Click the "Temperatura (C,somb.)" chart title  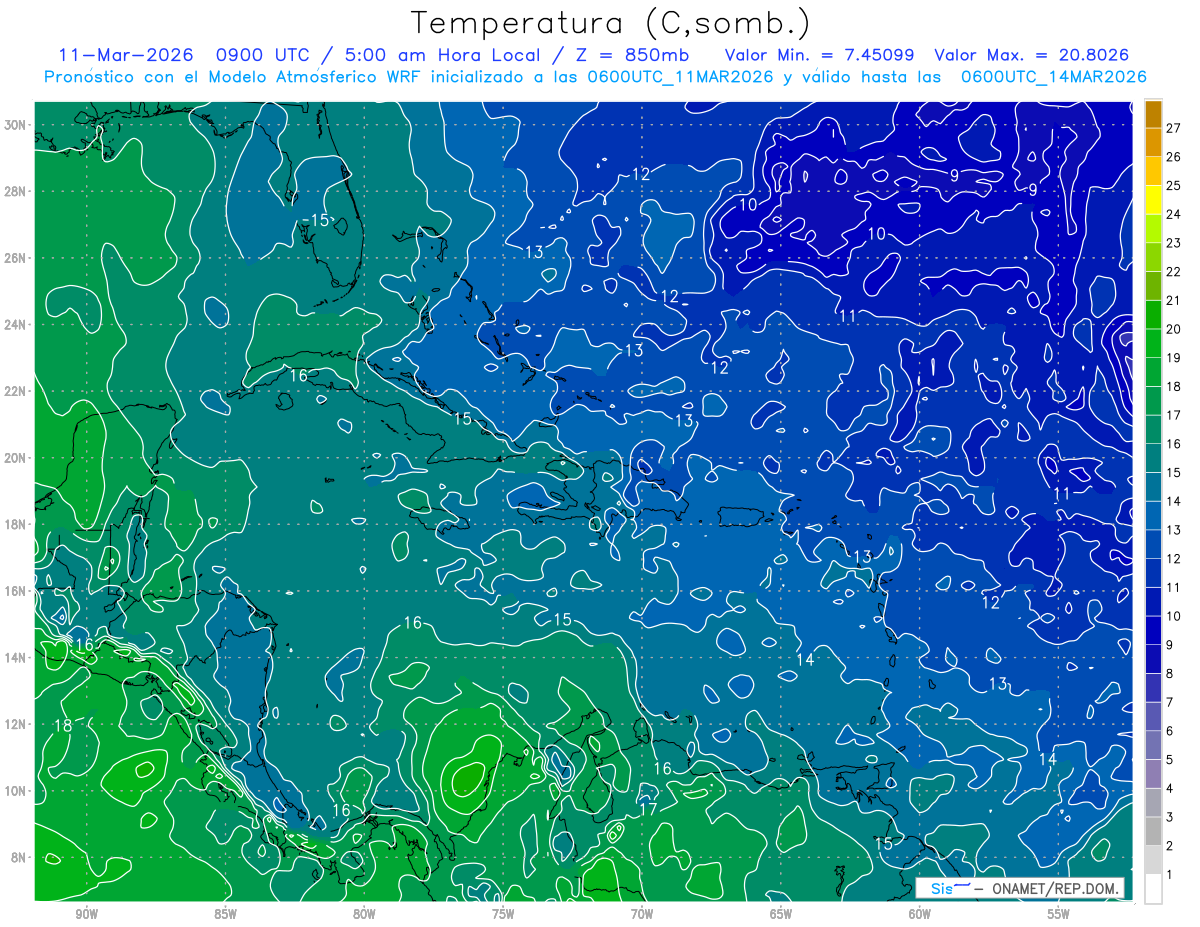click(x=611, y=23)
